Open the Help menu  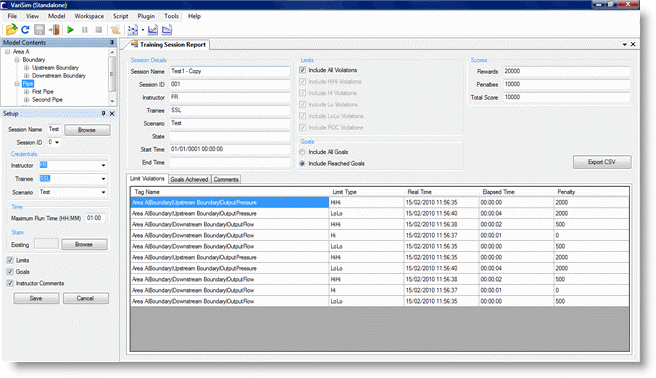[x=194, y=16]
